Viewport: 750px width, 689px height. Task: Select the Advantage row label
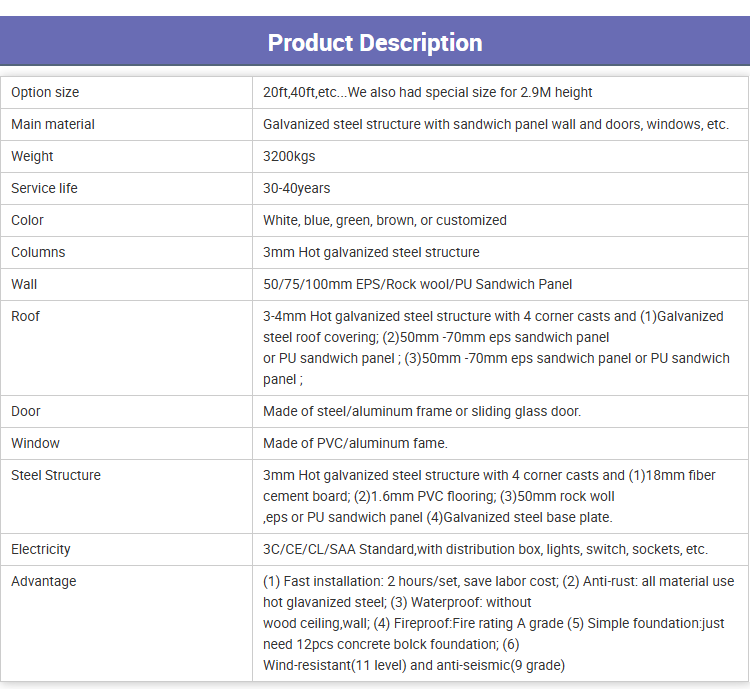coord(44,581)
